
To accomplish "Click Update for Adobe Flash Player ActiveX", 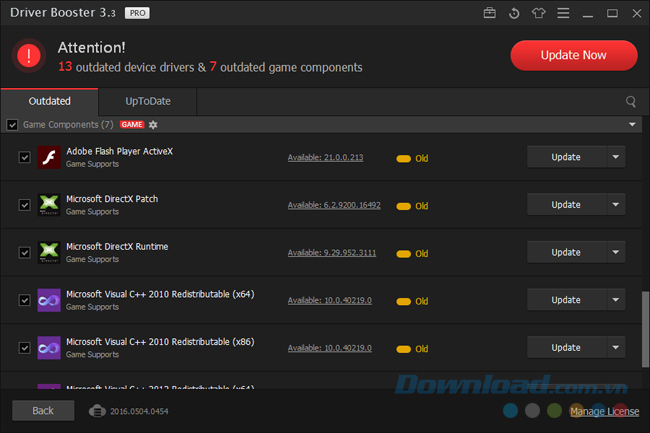I will [566, 157].
